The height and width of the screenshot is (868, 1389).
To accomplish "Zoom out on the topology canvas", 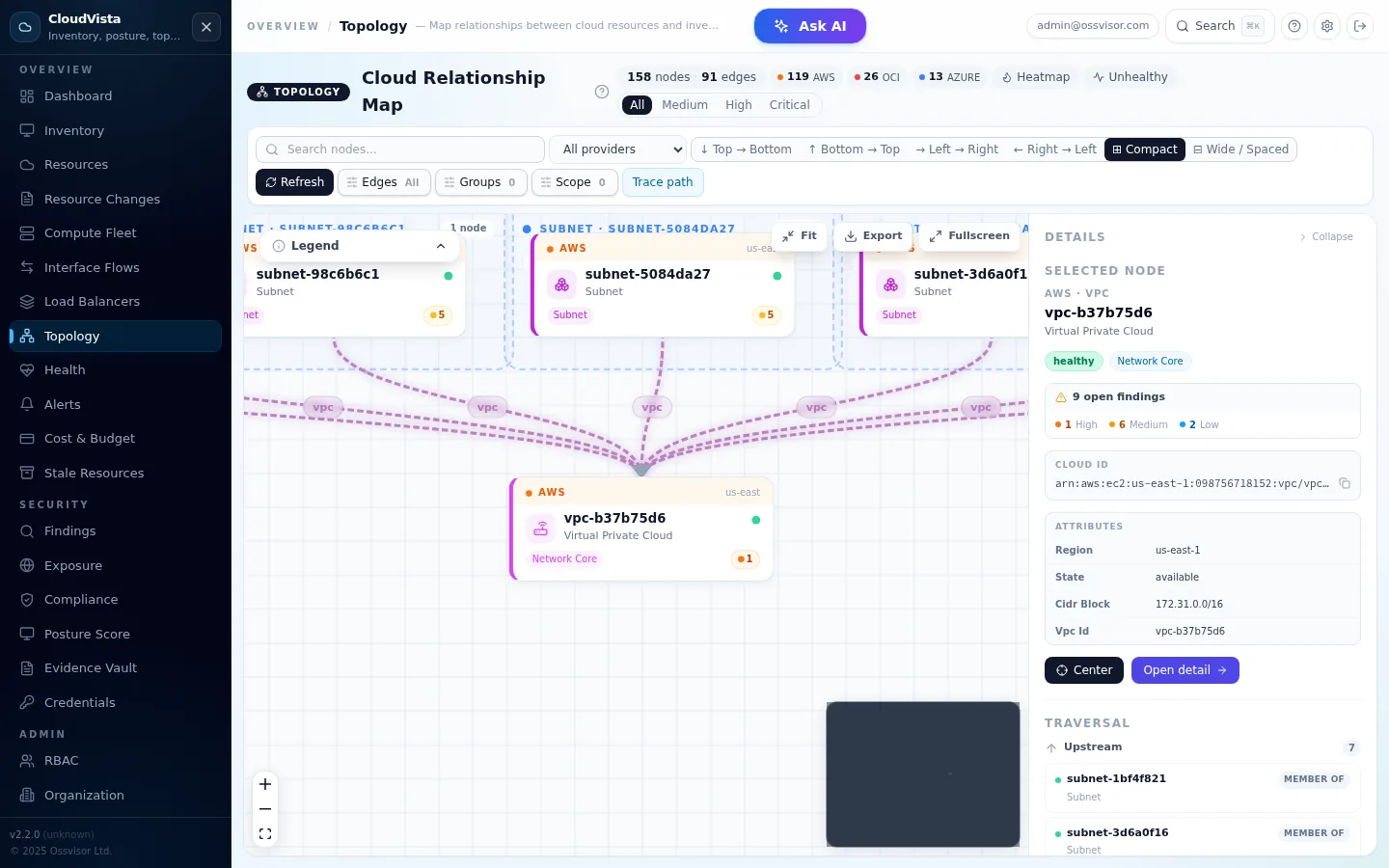I will (265, 809).
